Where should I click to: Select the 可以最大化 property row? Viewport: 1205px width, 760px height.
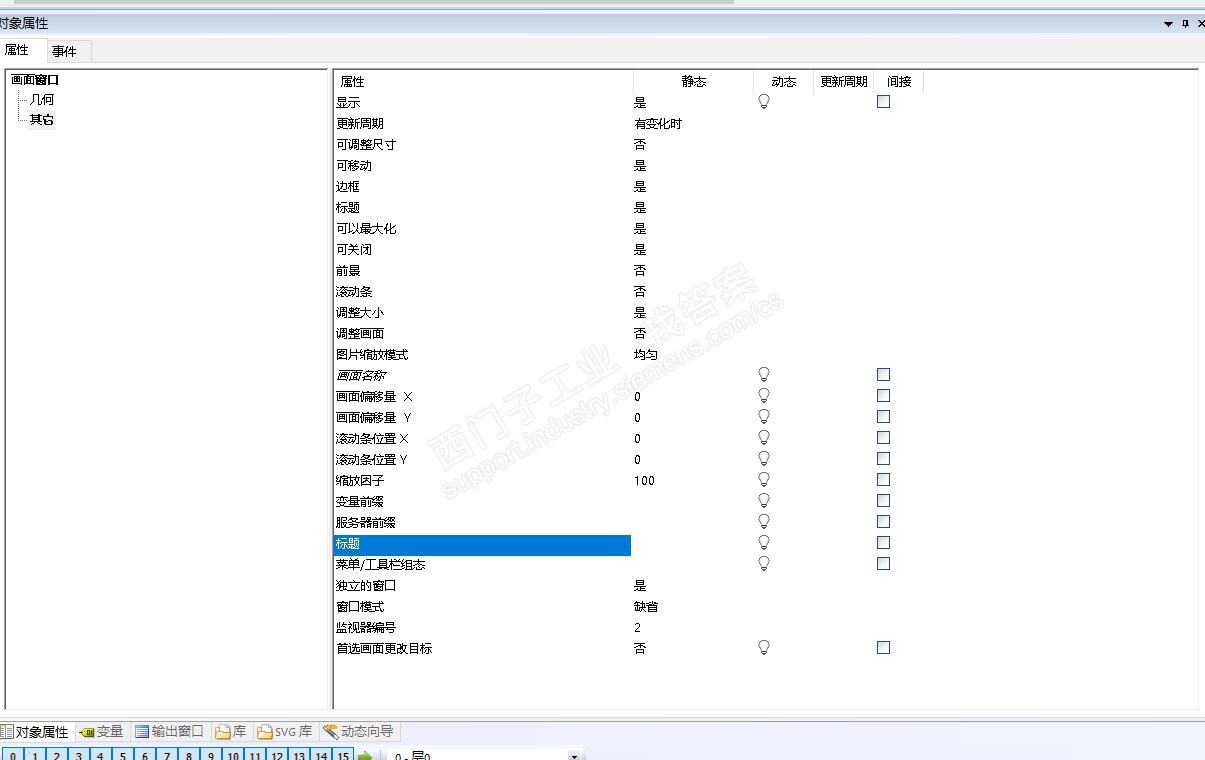482,229
